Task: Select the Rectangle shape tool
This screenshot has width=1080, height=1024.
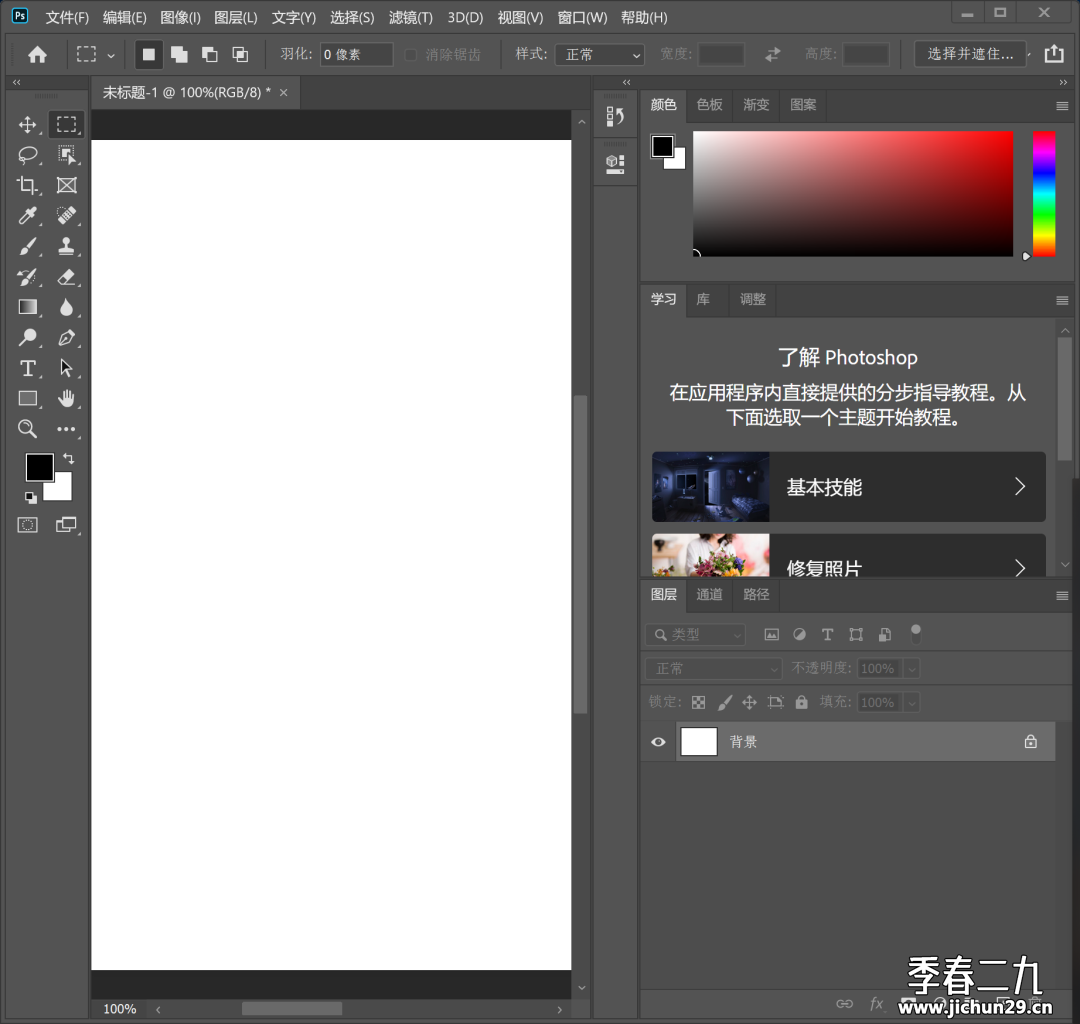Action: pos(28,399)
